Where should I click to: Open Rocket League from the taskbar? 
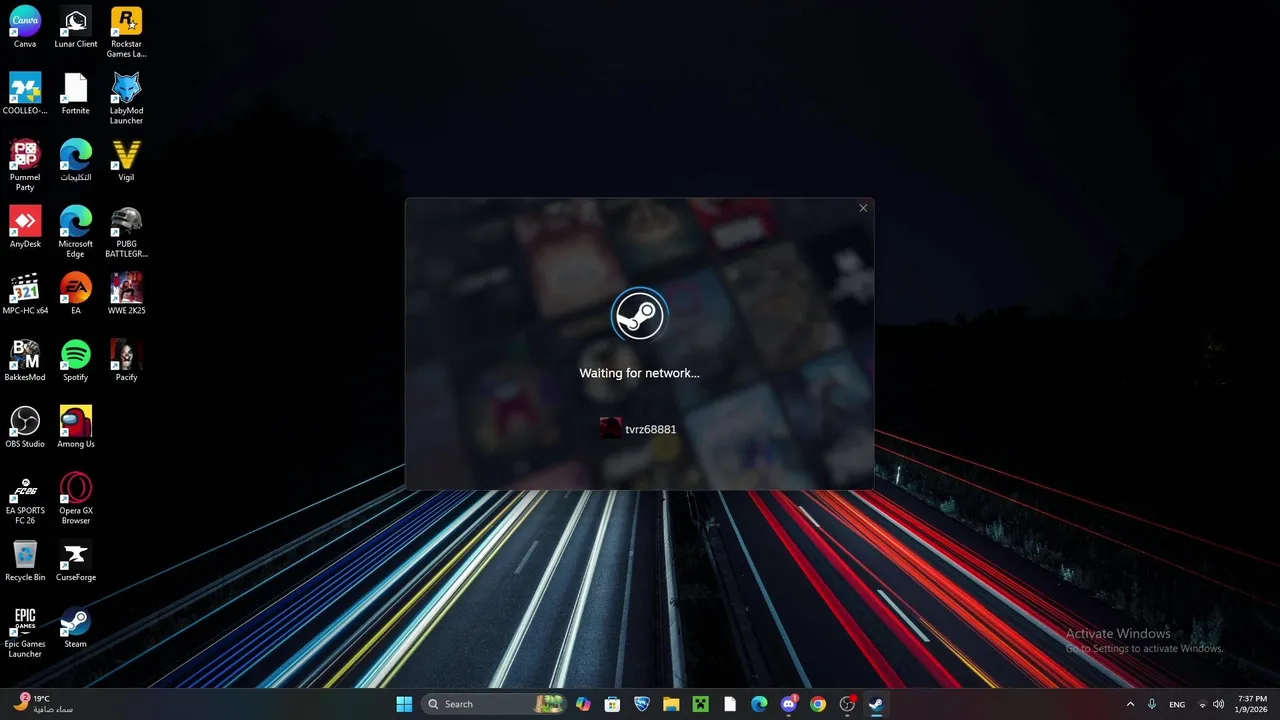pos(642,704)
